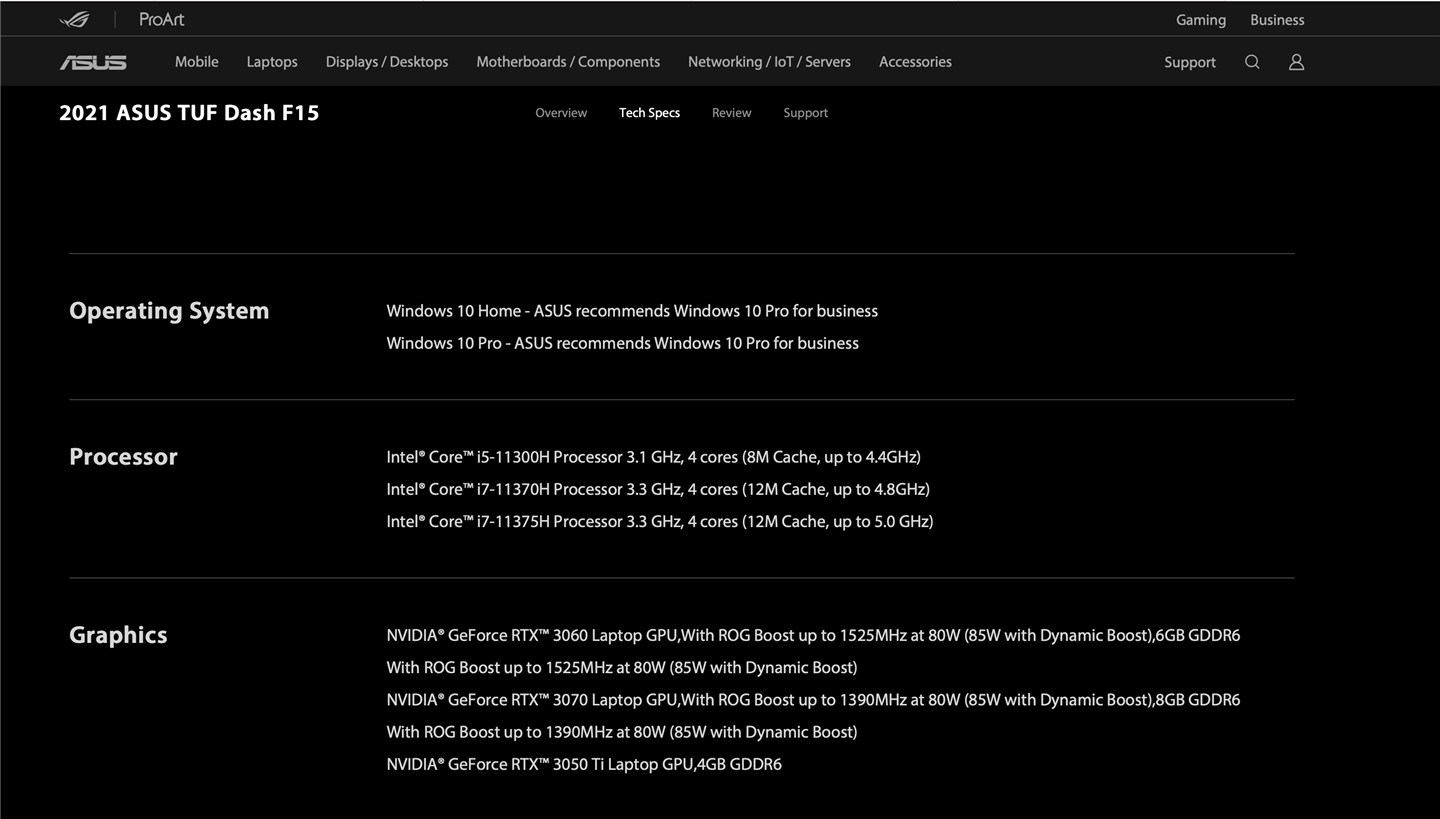This screenshot has height=819, width=1440.
Task: Click the ROG logo icon
Action: (74, 19)
